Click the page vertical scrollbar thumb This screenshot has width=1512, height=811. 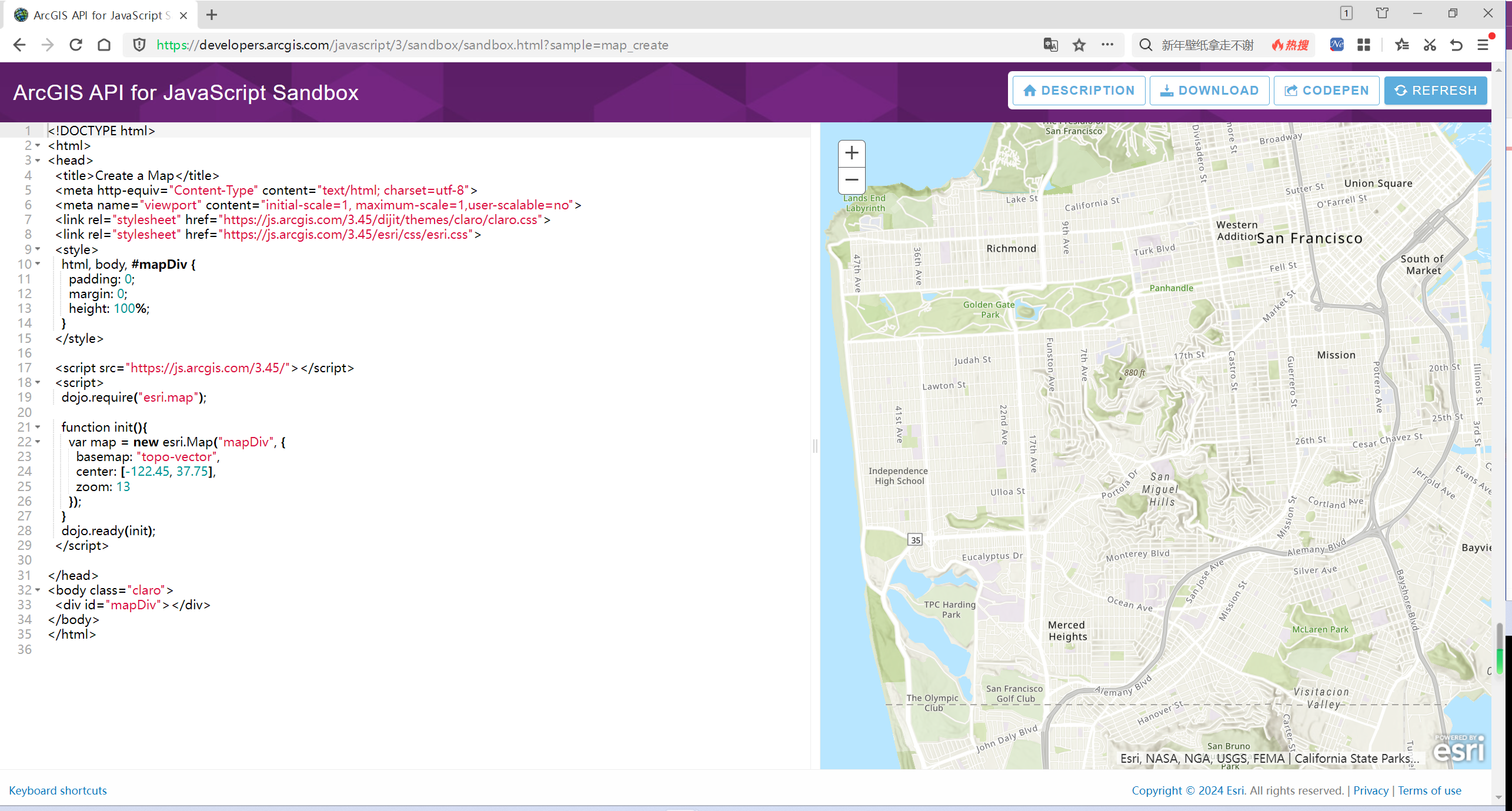point(1500,649)
